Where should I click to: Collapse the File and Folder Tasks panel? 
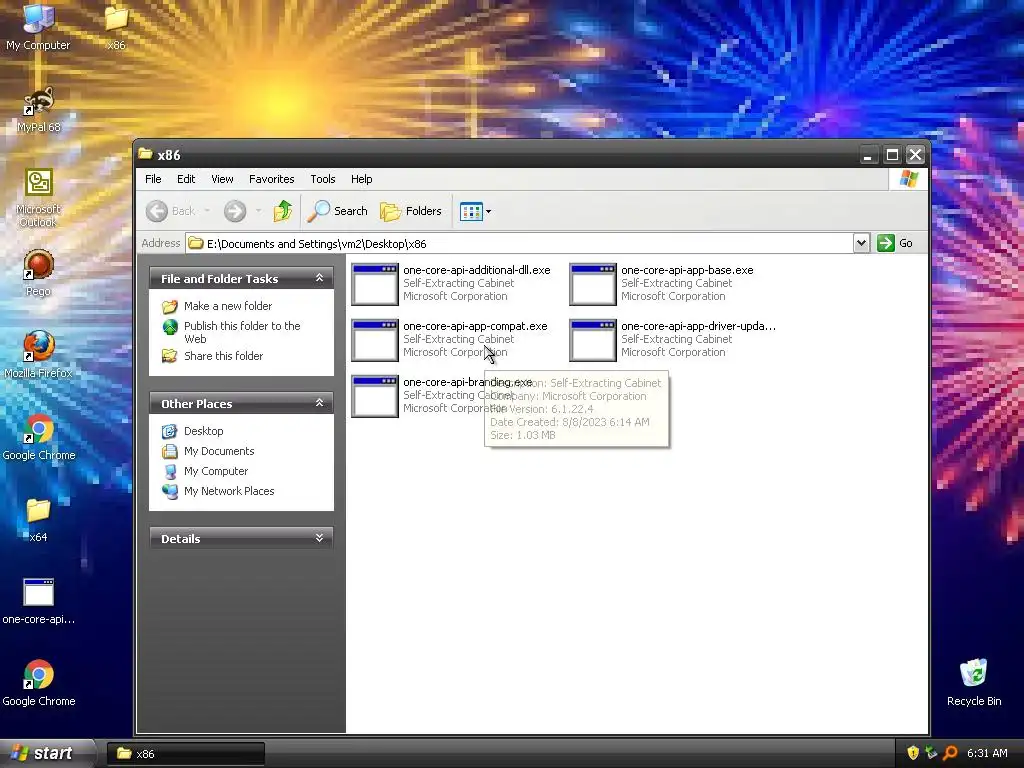point(319,278)
